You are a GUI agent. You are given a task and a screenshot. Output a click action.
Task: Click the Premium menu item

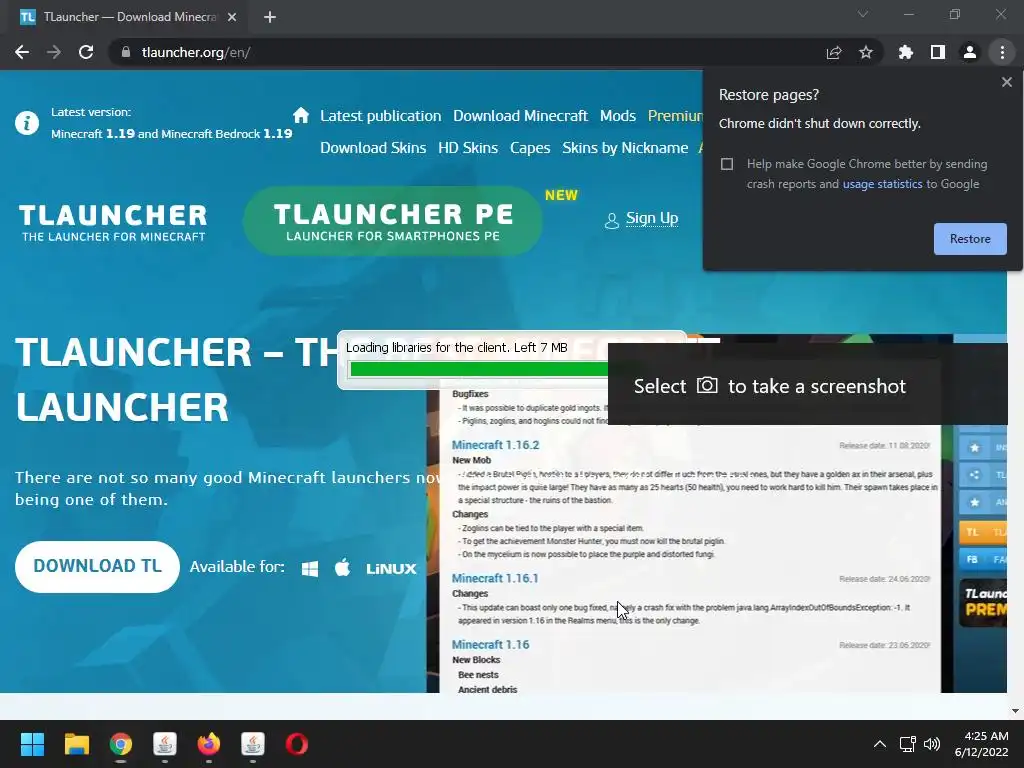point(675,116)
